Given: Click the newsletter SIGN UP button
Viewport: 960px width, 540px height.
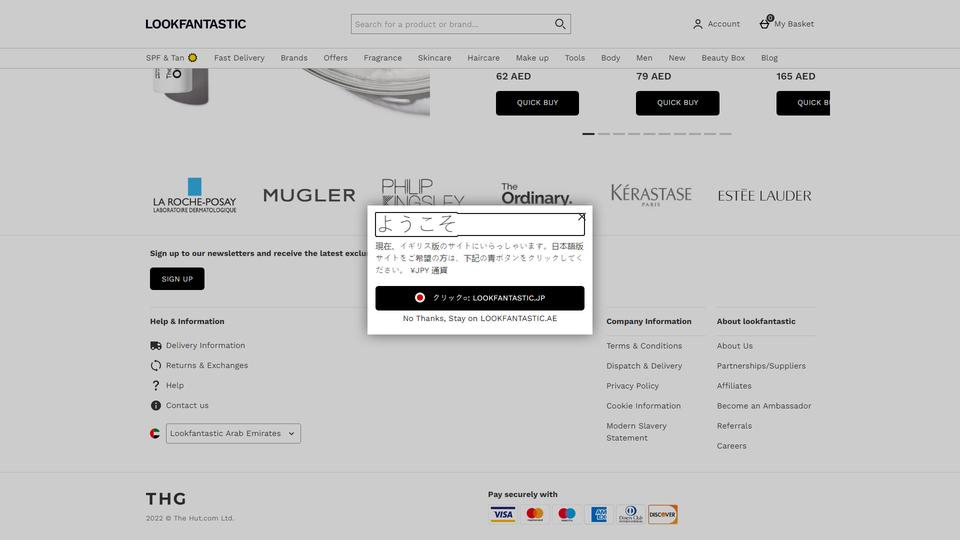Looking at the screenshot, I should click(x=177, y=279).
